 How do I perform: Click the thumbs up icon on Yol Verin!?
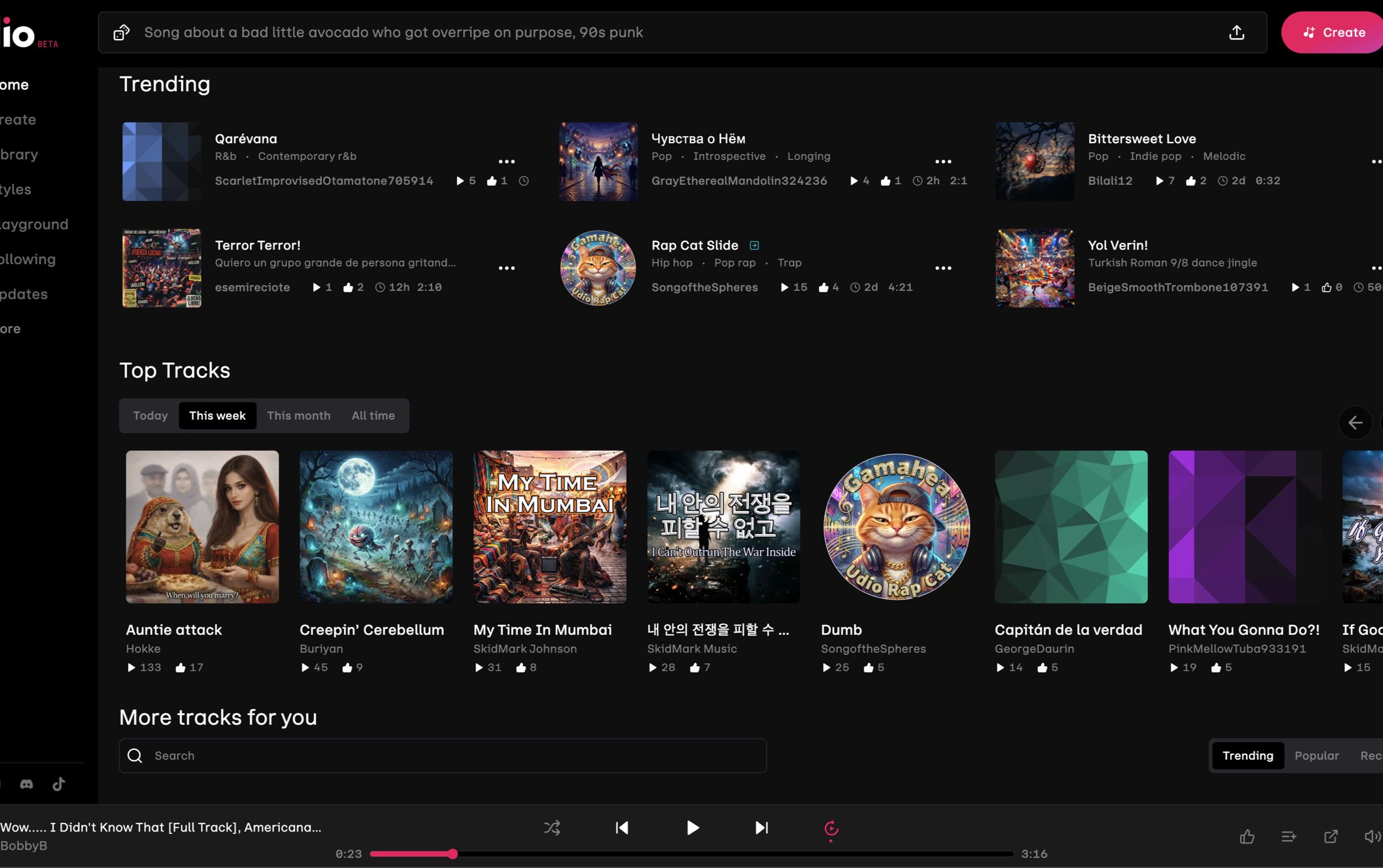[1326, 287]
